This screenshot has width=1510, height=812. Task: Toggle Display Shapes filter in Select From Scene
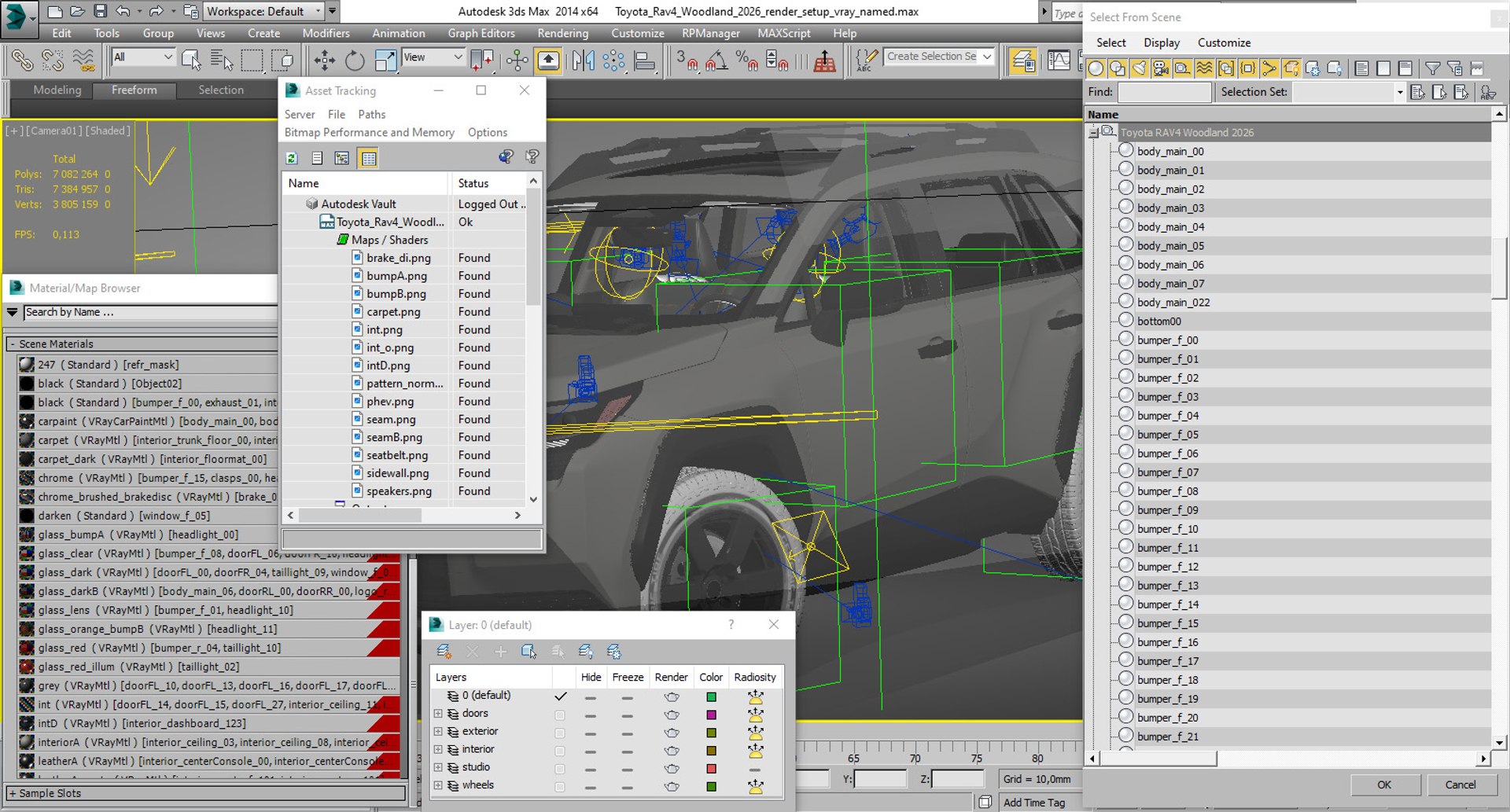[x=1118, y=68]
